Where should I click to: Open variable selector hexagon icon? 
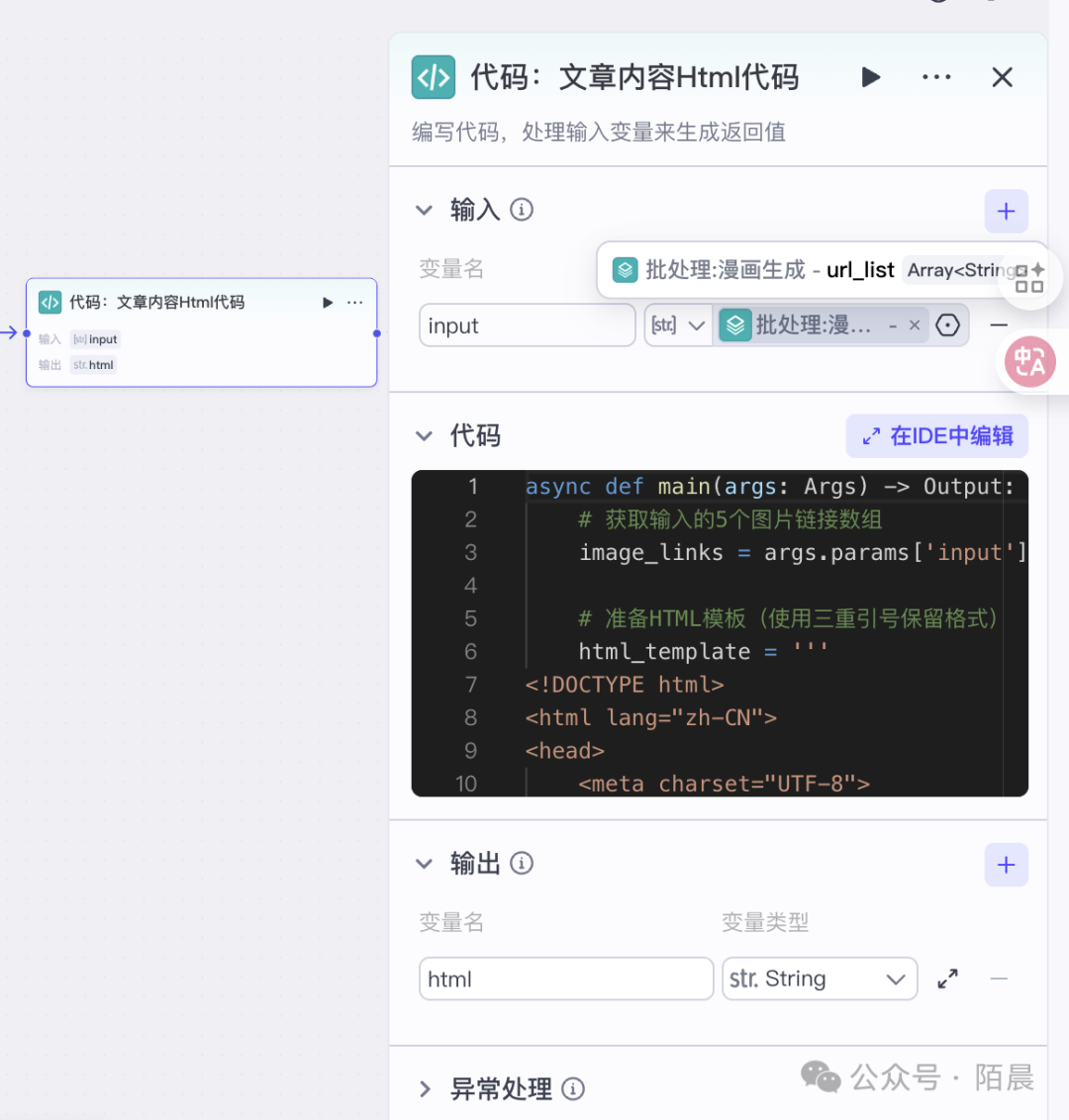(x=947, y=326)
